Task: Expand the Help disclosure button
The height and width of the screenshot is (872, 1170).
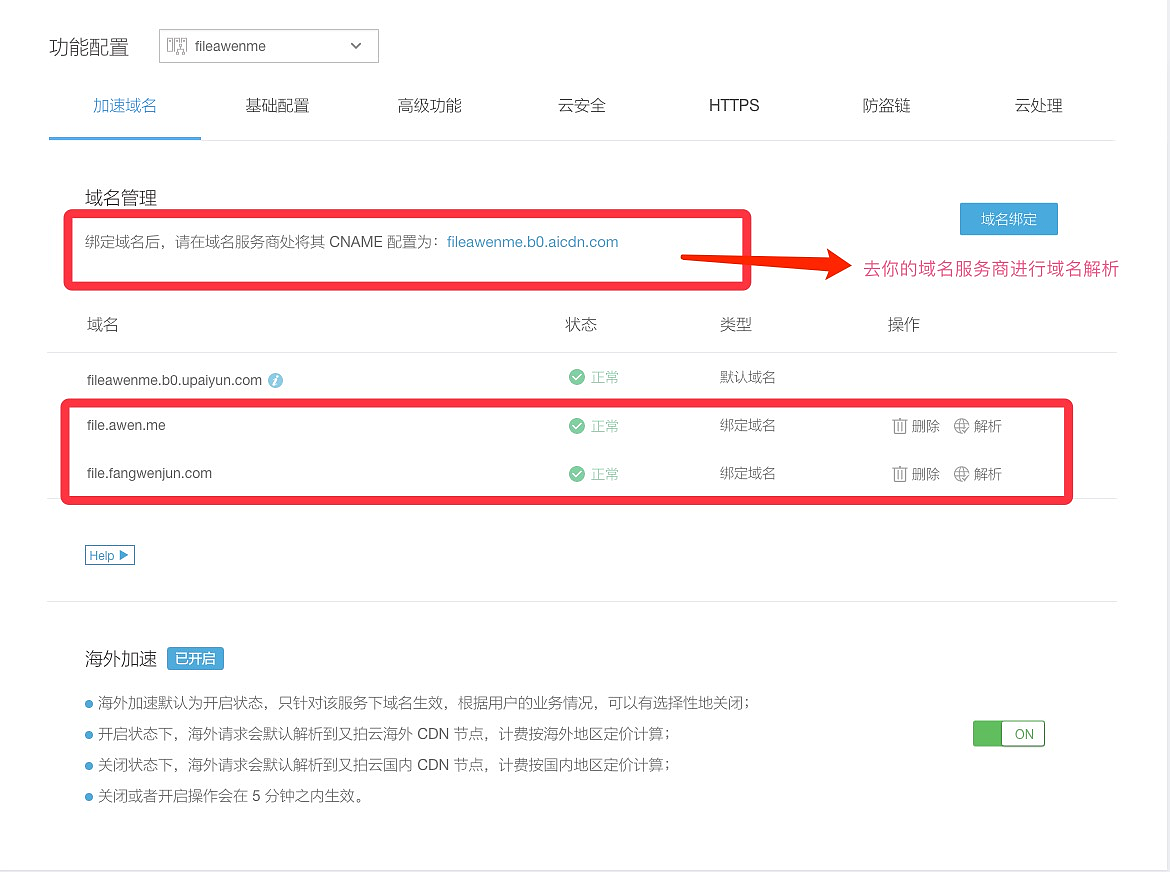Action: pos(110,555)
